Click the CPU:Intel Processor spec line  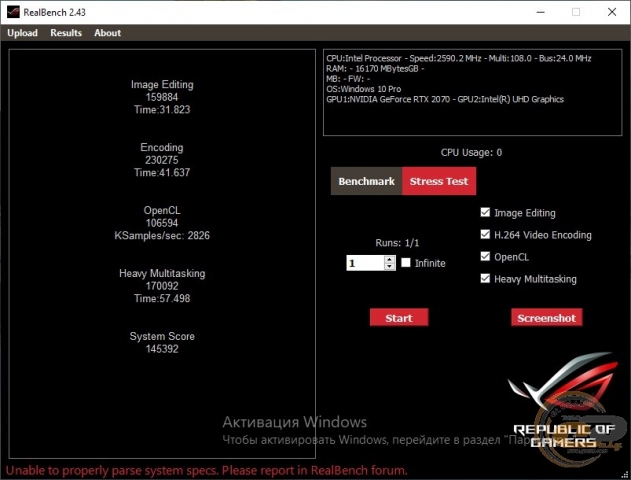coord(459,58)
